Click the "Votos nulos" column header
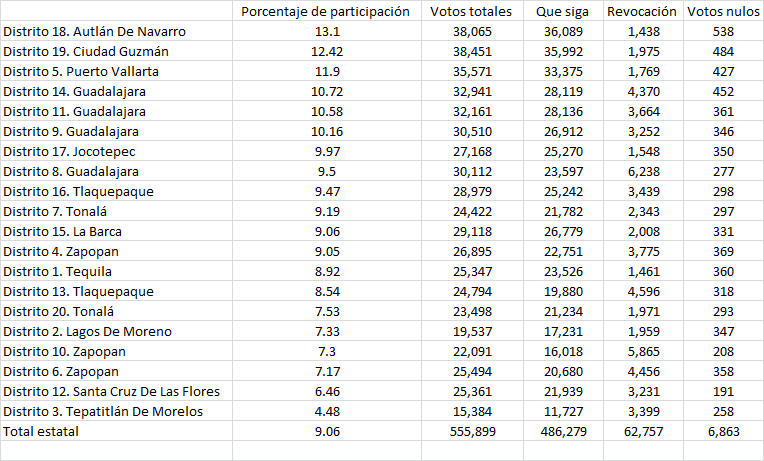This screenshot has width=764, height=461. click(x=723, y=12)
